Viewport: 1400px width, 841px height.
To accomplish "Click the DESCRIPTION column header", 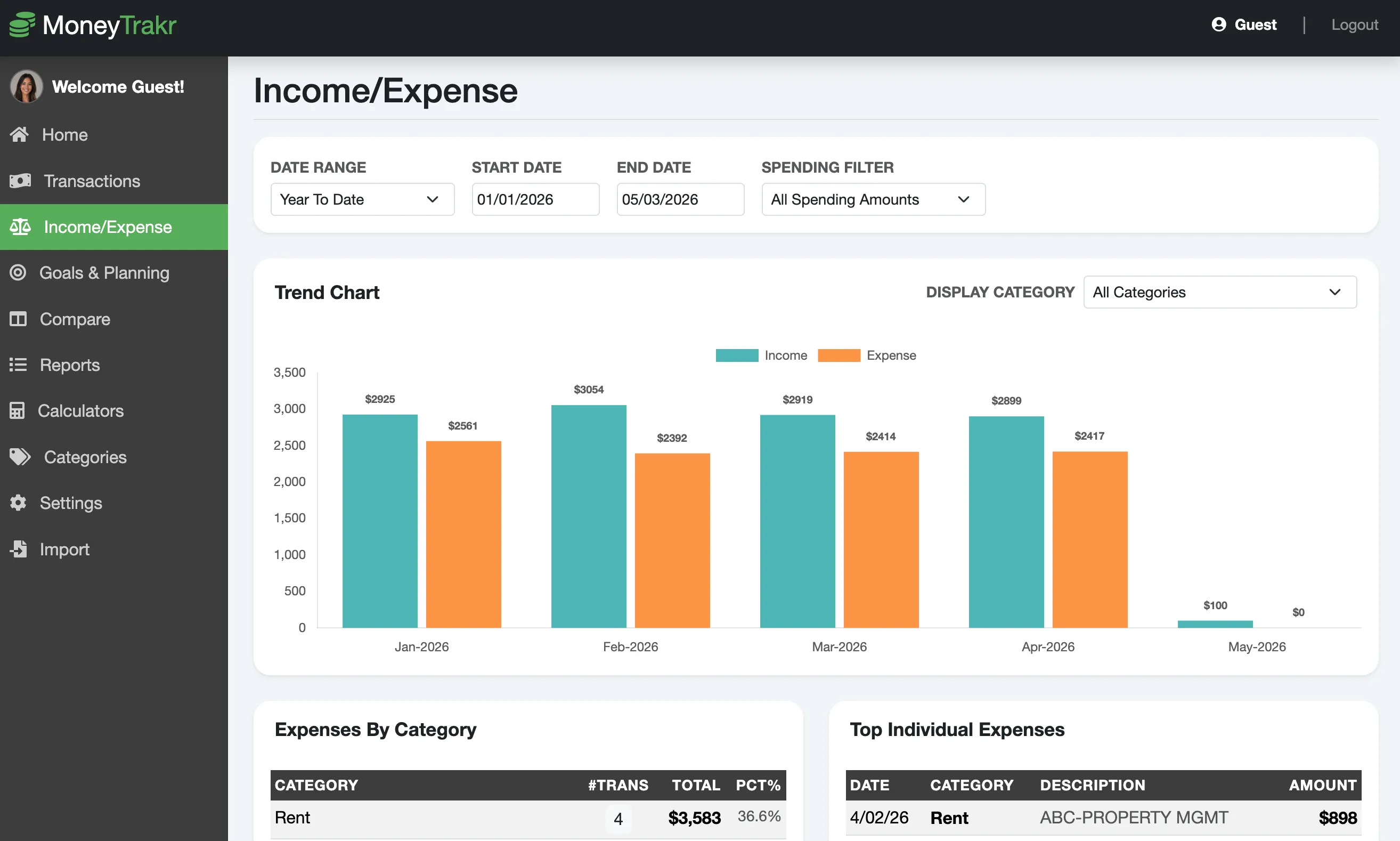I will click(x=1093, y=786).
